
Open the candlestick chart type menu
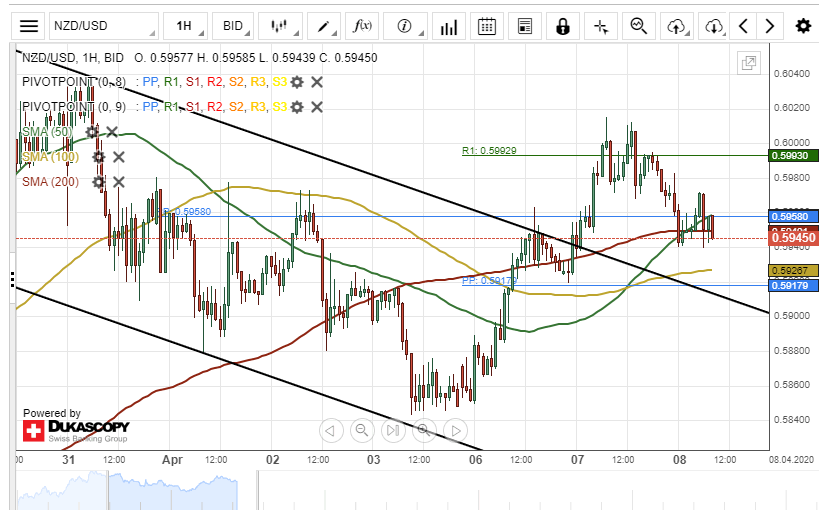tap(281, 26)
